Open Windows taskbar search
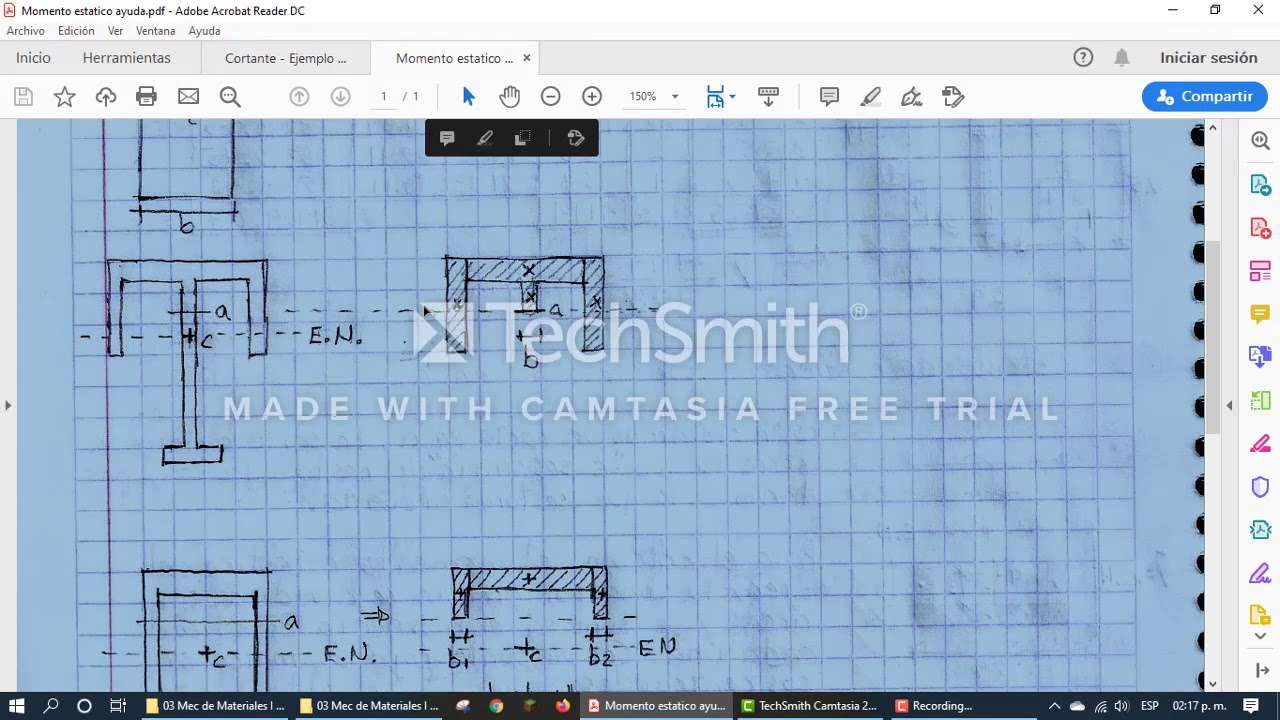The image size is (1280, 720). coord(51,706)
